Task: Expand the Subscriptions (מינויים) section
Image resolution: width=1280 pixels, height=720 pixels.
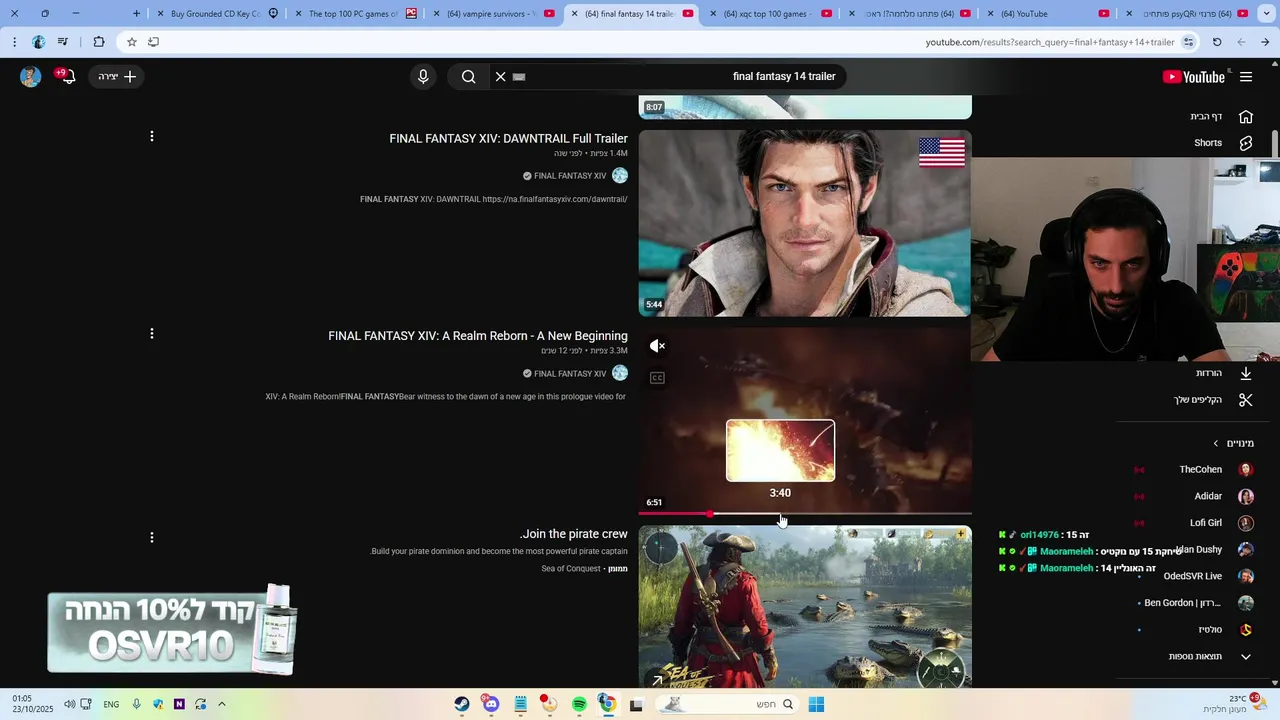Action: pos(1233,443)
